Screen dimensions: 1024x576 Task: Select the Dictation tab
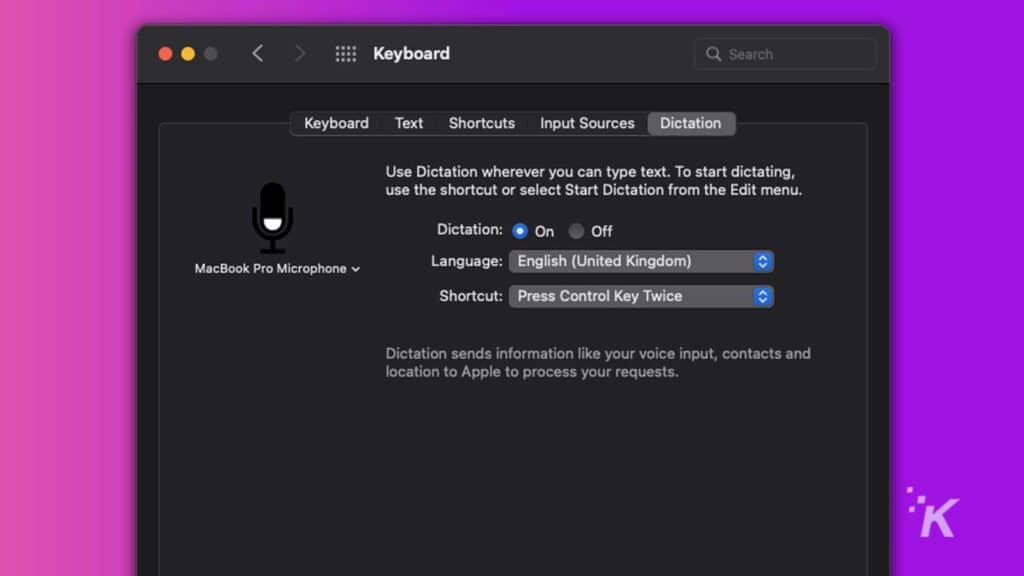point(691,123)
